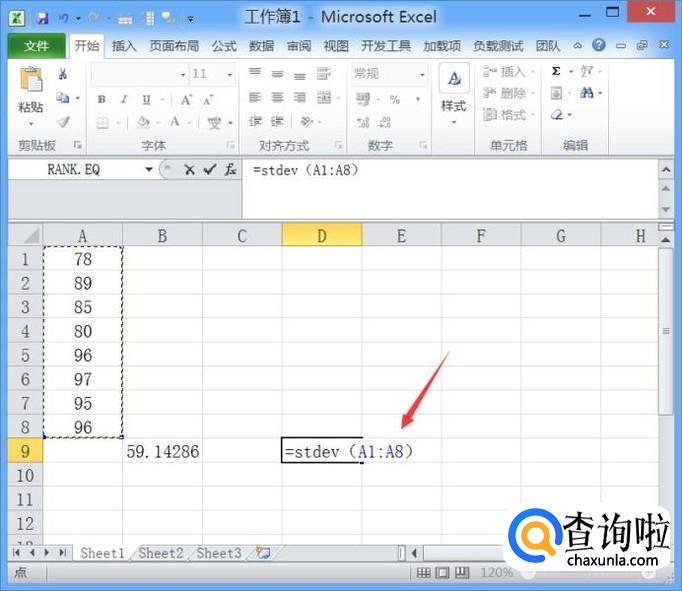Click the Format cells button
This screenshot has width=682, height=591.
508,115
